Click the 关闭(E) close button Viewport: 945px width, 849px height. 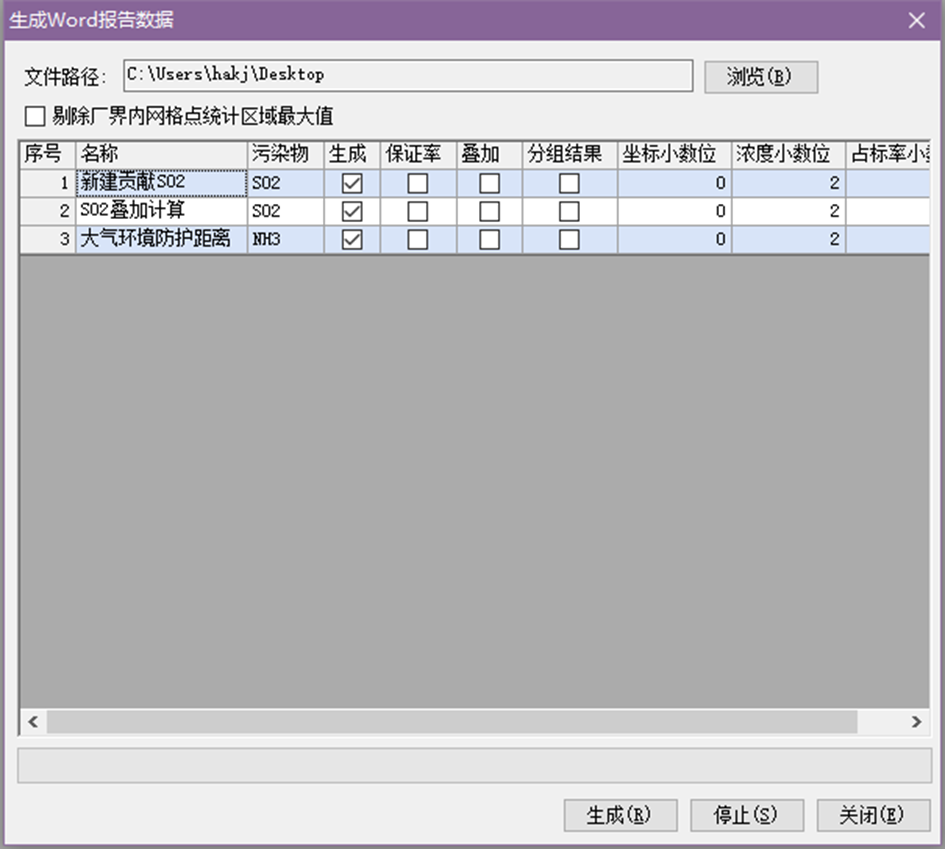[x=873, y=815]
